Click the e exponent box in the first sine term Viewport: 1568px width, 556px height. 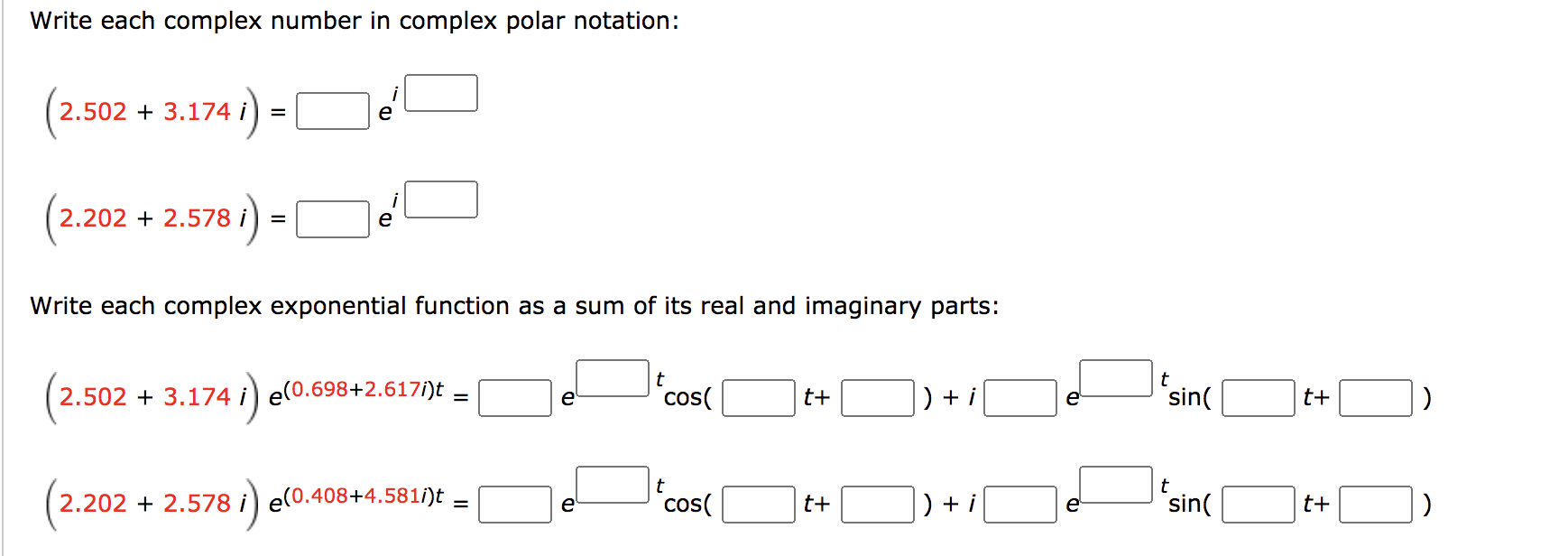tap(1115, 377)
